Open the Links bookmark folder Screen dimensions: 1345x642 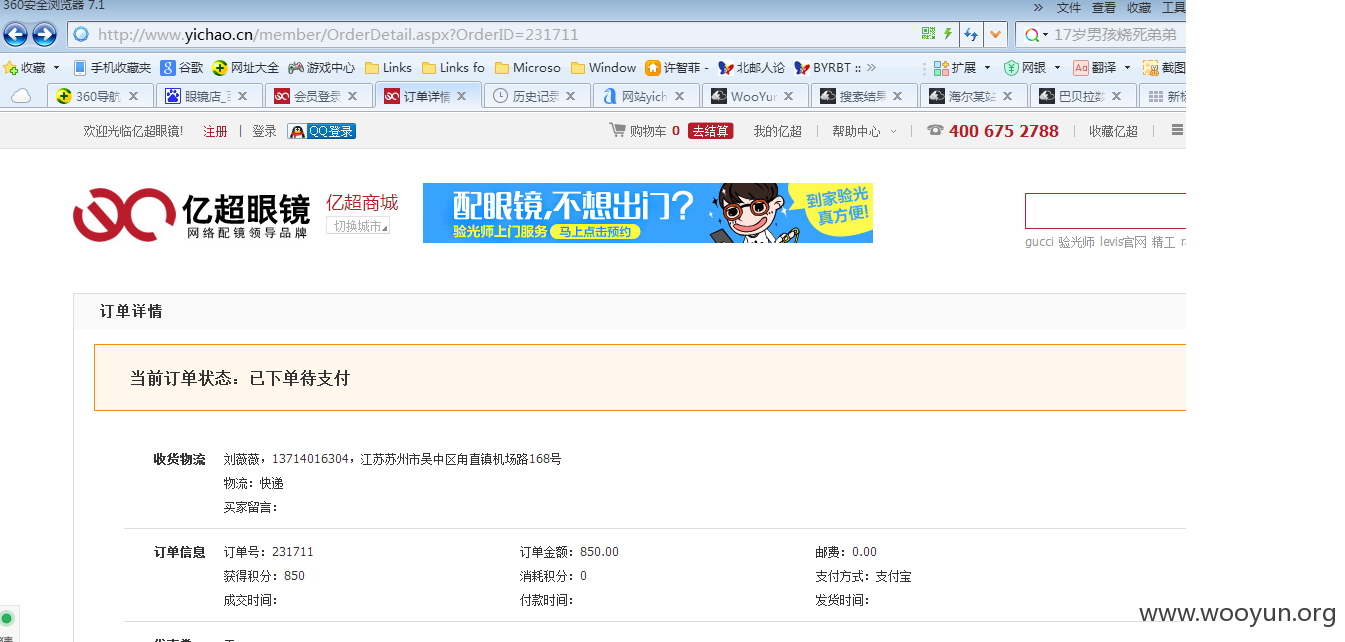click(389, 68)
